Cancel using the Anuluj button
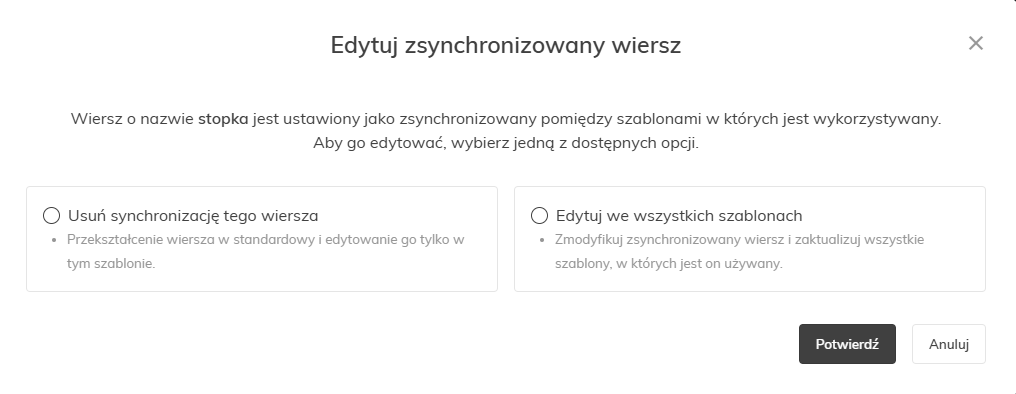1016x394 pixels. click(949, 344)
